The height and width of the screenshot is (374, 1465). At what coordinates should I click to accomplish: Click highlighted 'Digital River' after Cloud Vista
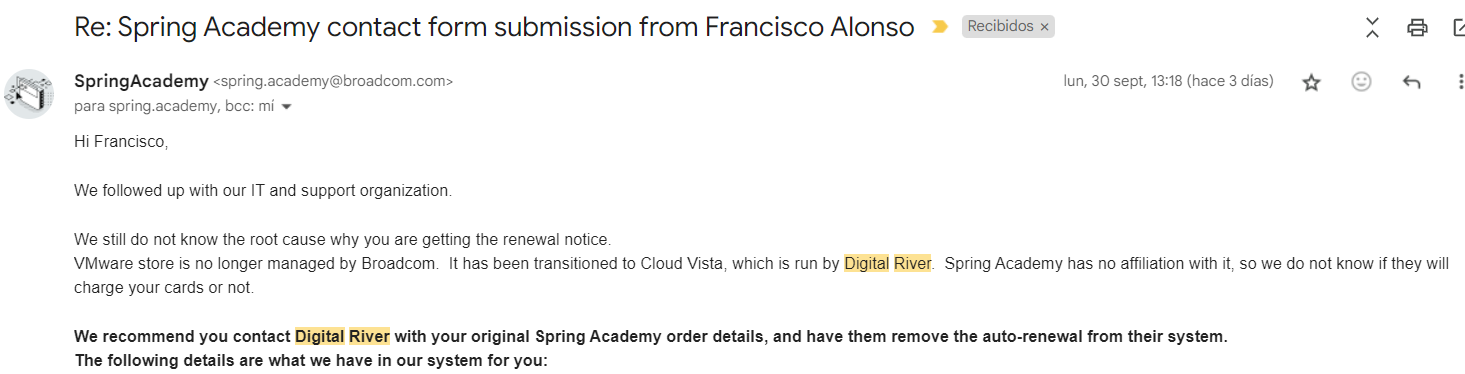tap(888, 264)
